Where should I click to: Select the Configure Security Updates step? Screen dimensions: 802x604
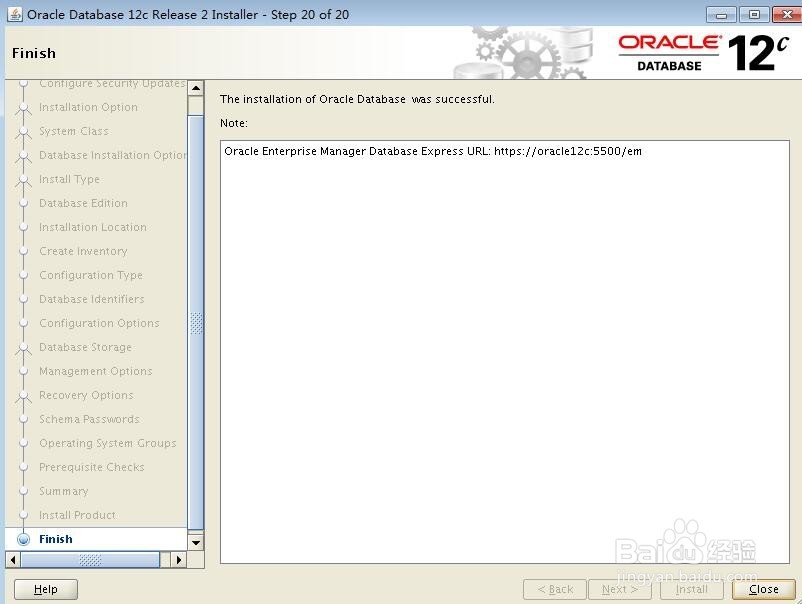[x=113, y=83]
